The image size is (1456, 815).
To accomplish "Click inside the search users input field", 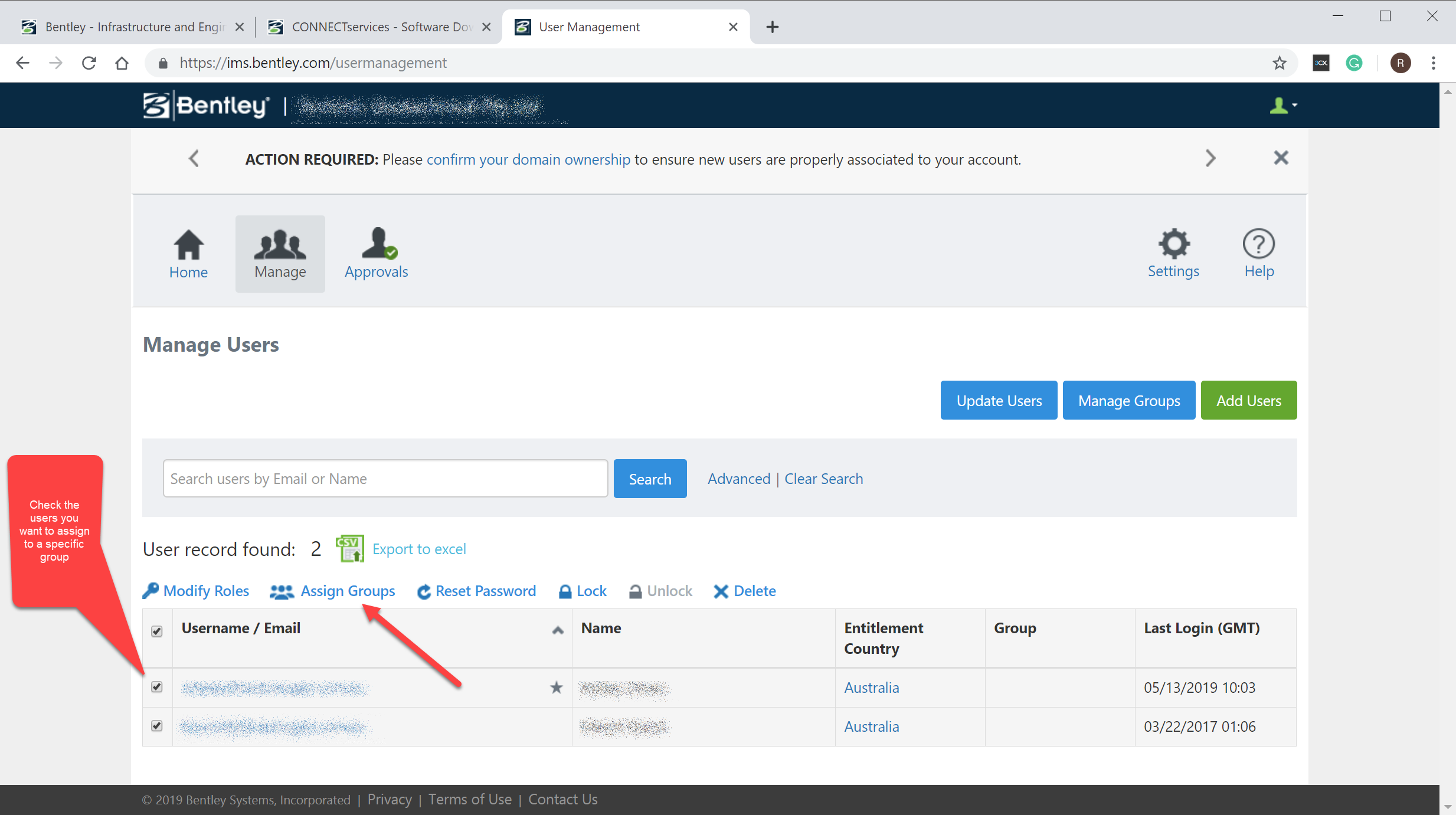I will pos(385,478).
